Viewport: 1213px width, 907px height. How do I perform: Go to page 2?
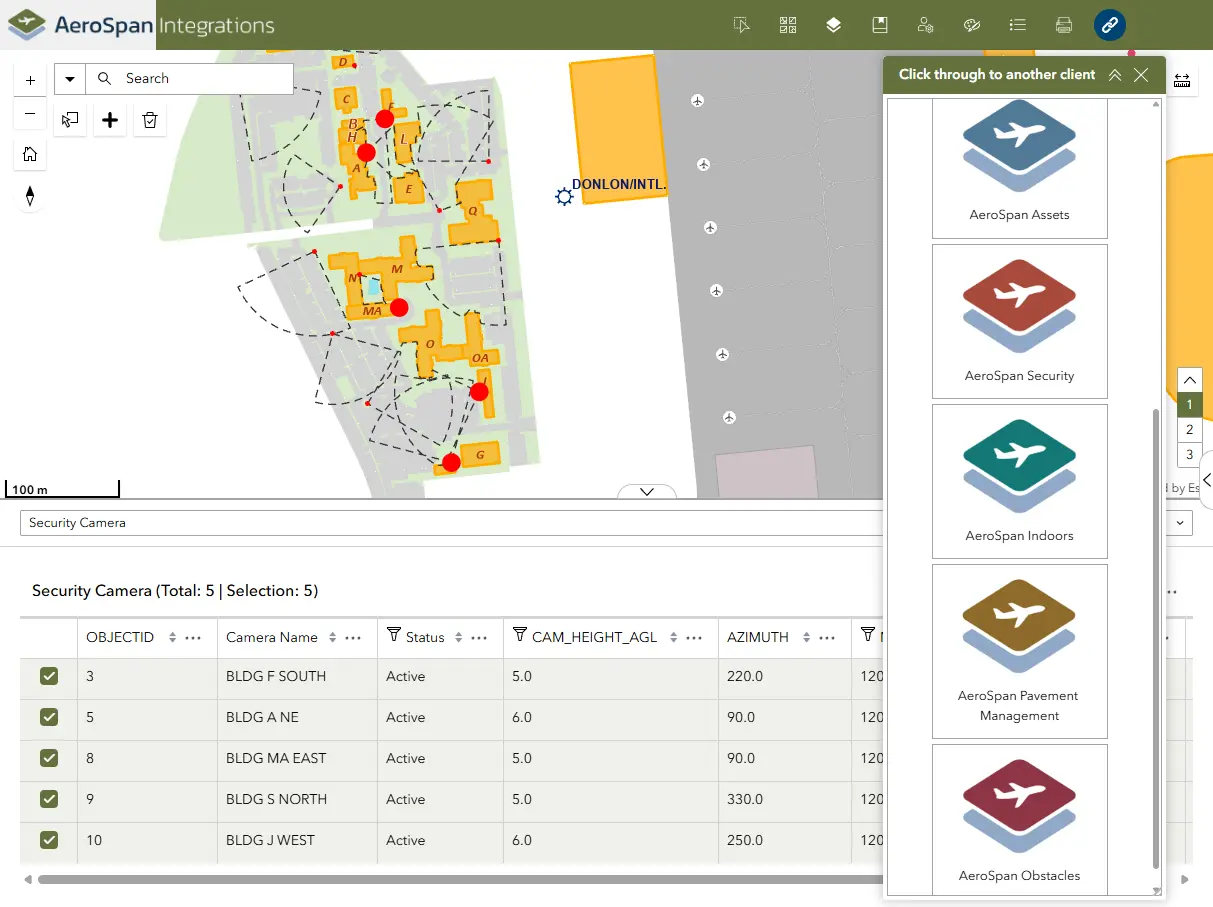point(1189,430)
